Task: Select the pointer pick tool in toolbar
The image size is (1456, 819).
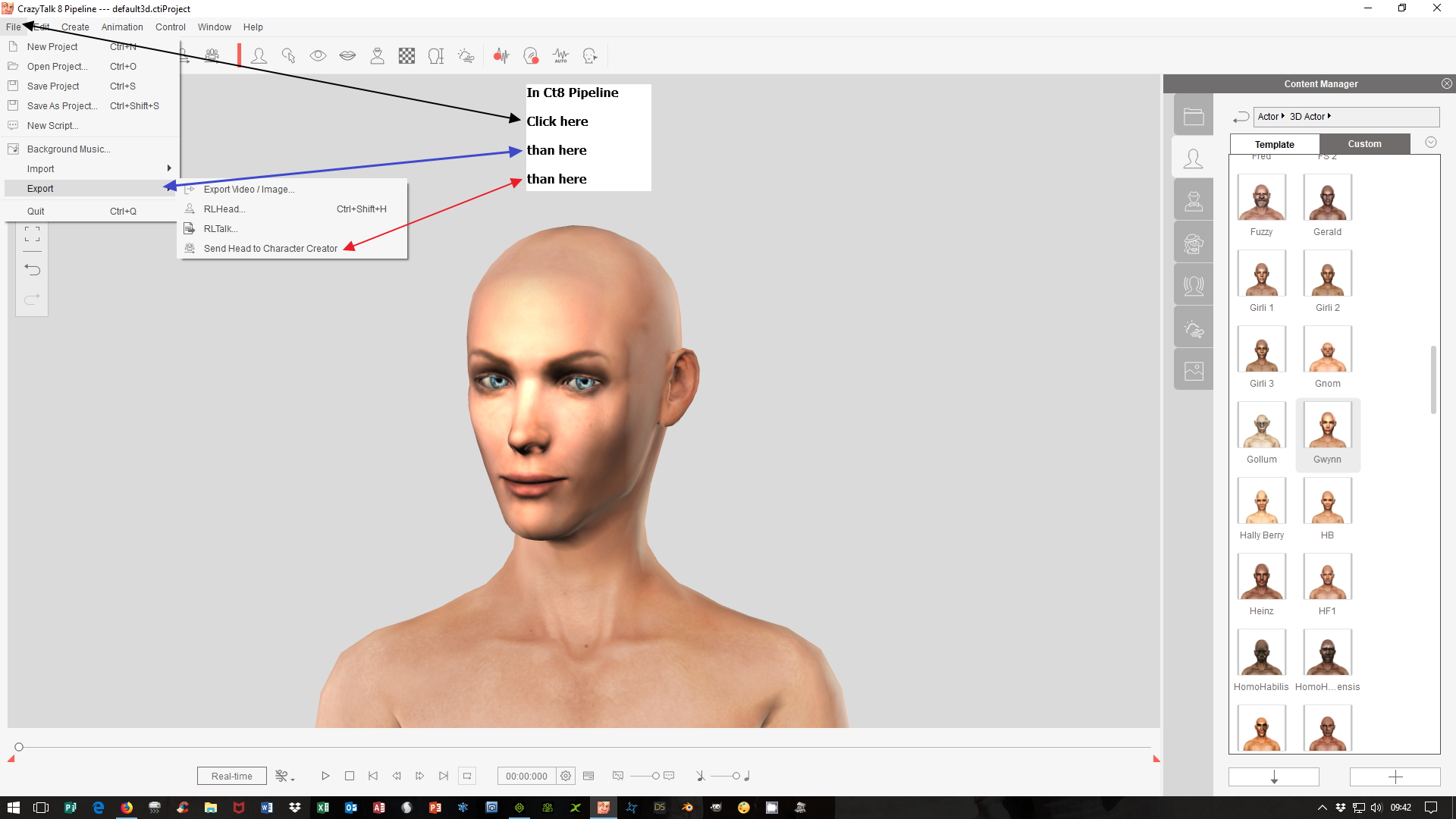Action: [x=288, y=55]
